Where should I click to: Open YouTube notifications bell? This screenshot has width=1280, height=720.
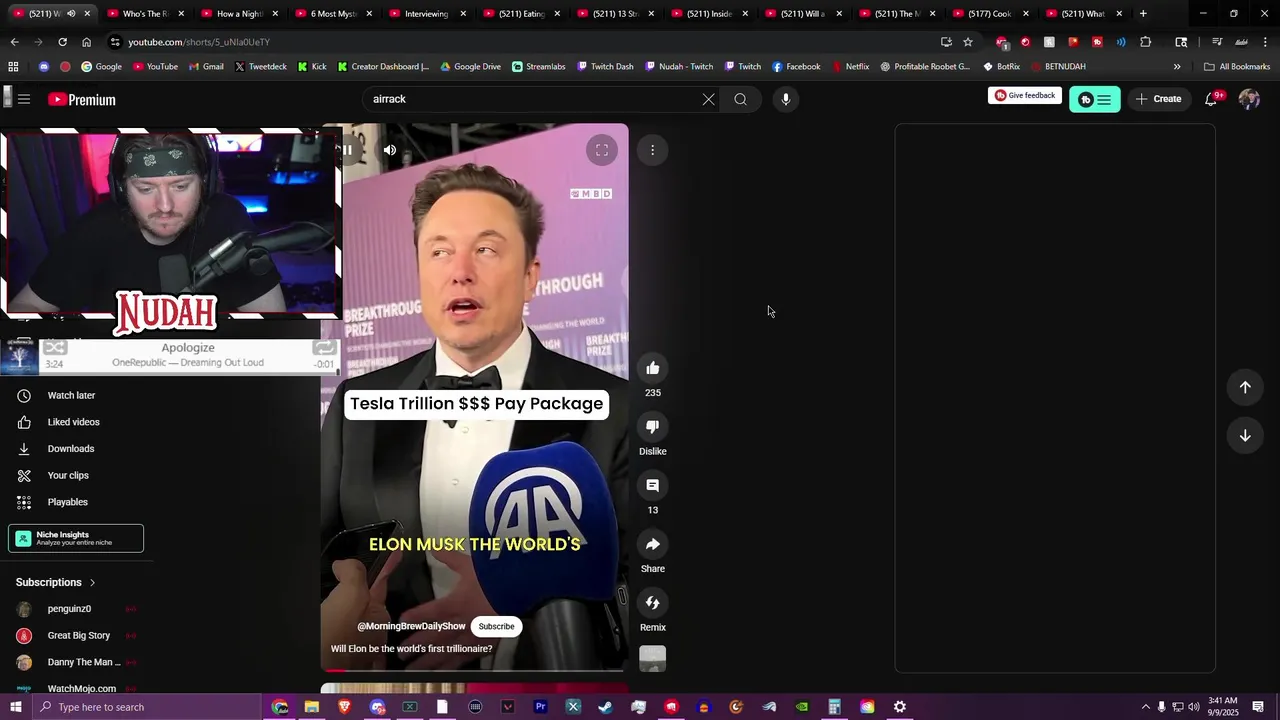coord(1212,99)
